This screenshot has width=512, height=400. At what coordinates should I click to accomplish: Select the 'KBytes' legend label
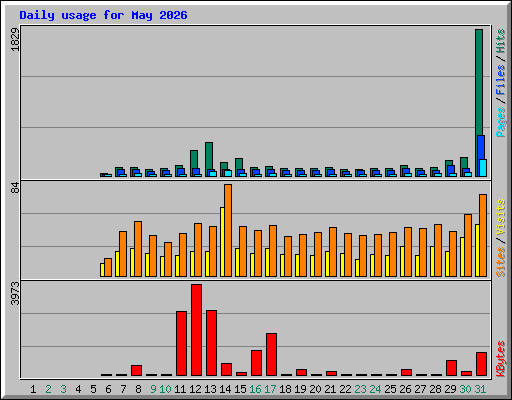pos(501,359)
